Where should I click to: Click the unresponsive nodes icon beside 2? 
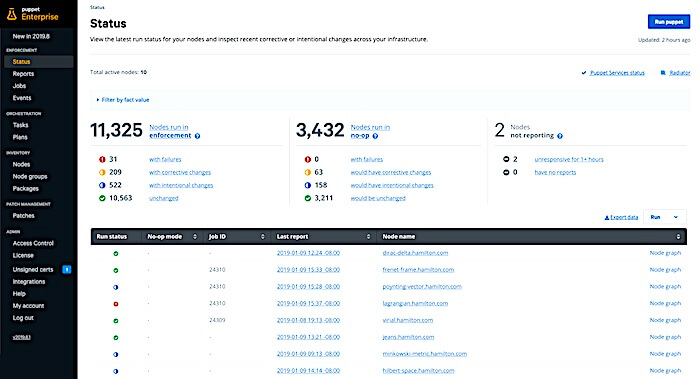click(x=506, y=159)
